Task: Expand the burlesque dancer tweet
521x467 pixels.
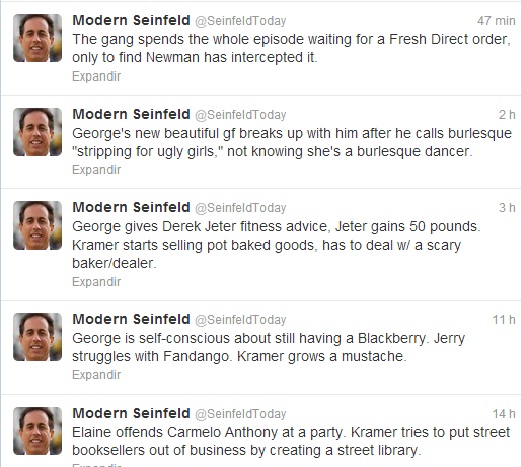Action: [96, 170]
